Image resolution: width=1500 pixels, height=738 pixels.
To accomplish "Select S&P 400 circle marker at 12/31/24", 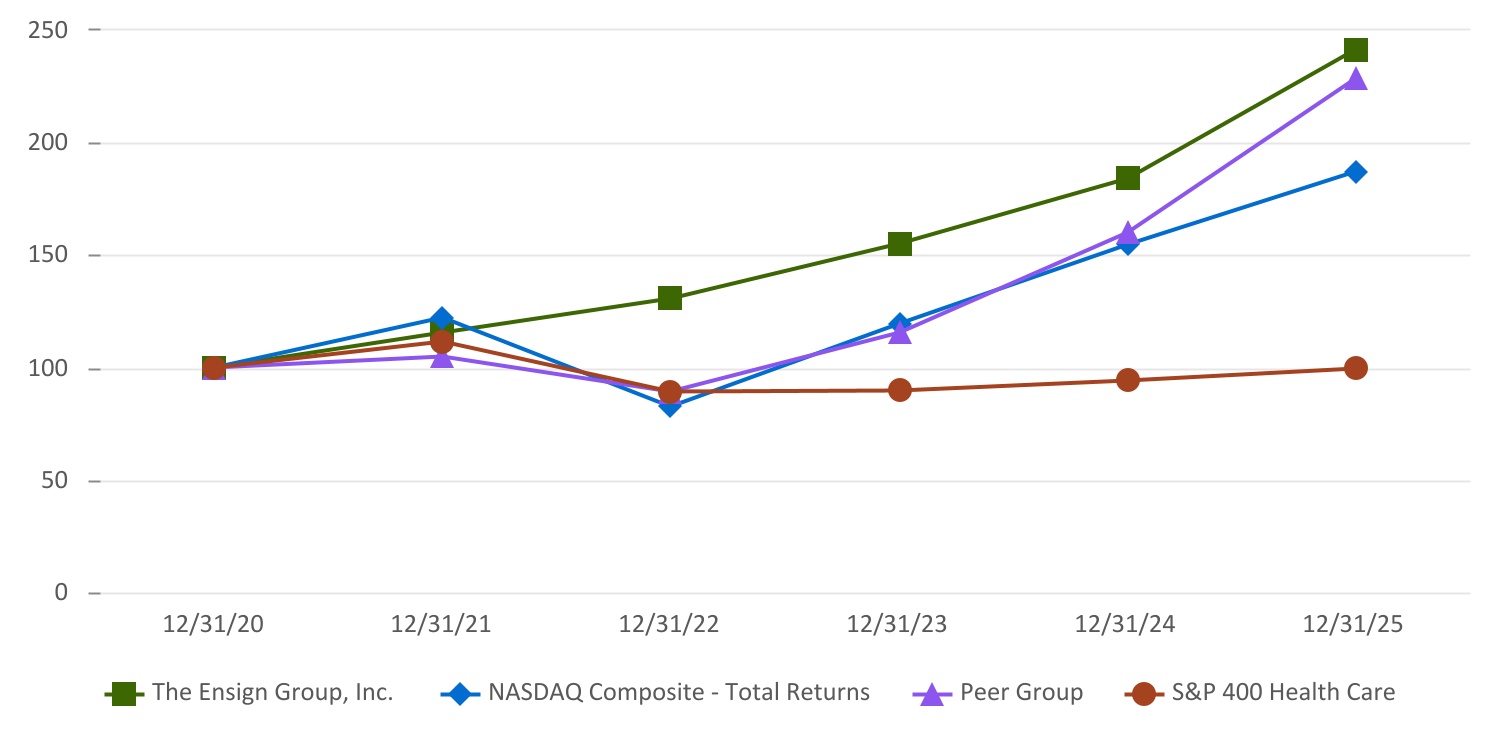I will [1128, 380].
